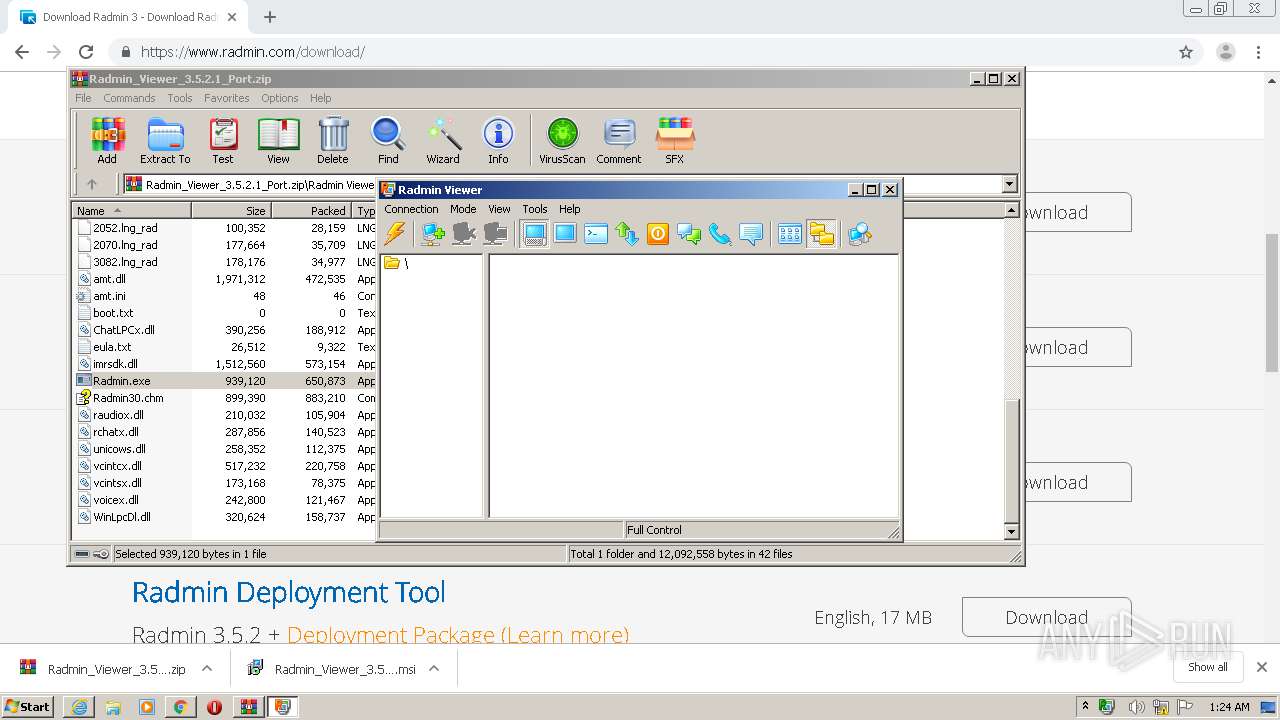
Task: Open a new Chrome tab
Action: coord(269,17)
